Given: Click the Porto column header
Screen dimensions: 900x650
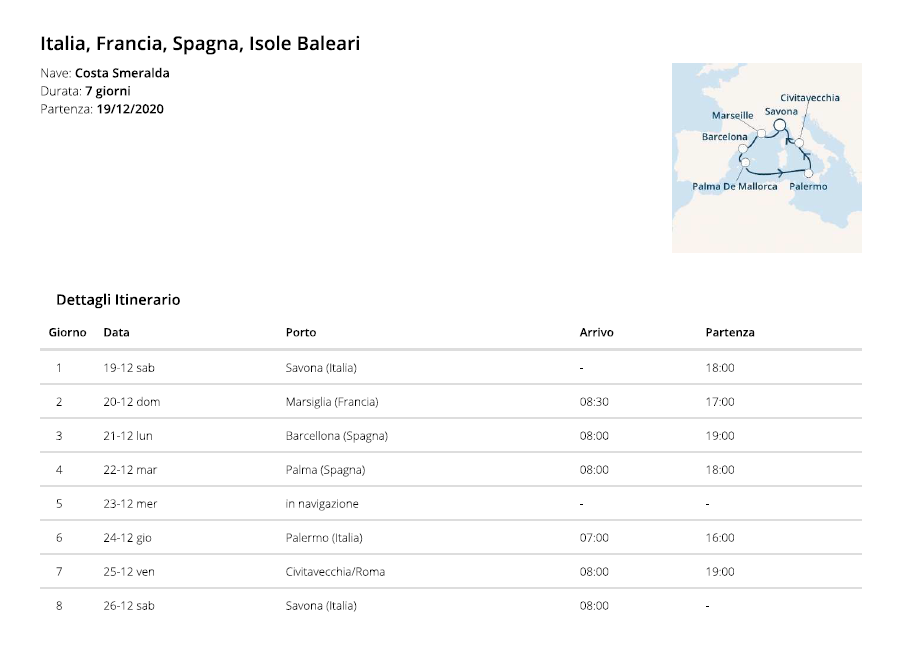Looking at the screenshot, I should coord(301,332).
